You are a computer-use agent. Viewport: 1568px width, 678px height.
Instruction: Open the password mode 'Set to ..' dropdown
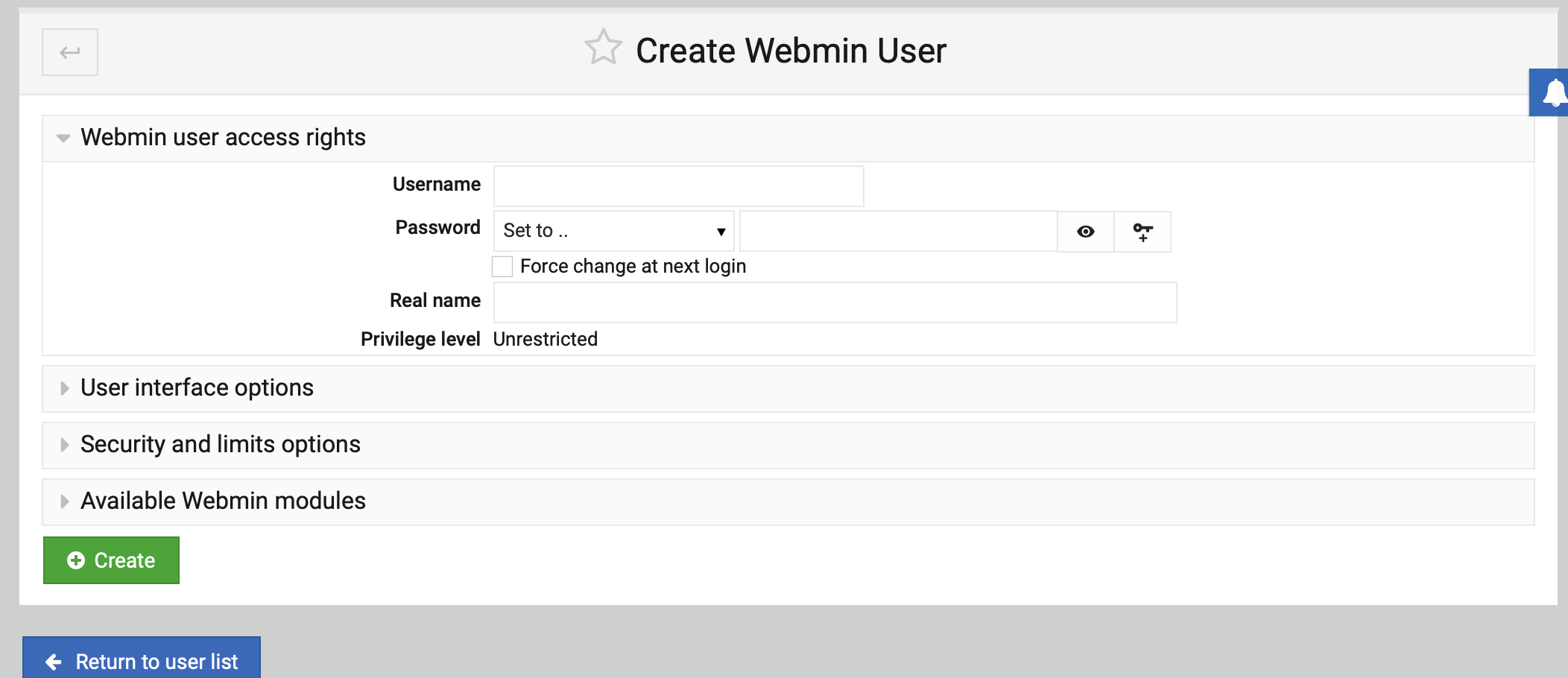(x=614, y=231)
